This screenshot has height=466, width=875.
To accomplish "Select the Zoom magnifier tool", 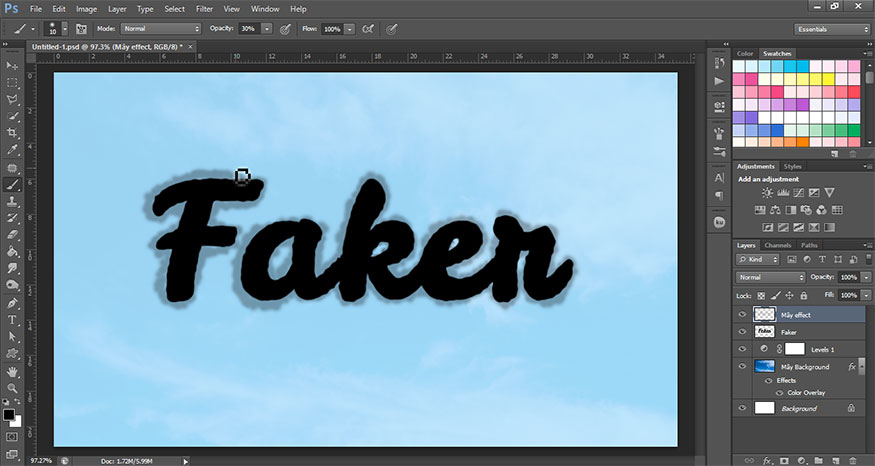I will coord(12,388).
